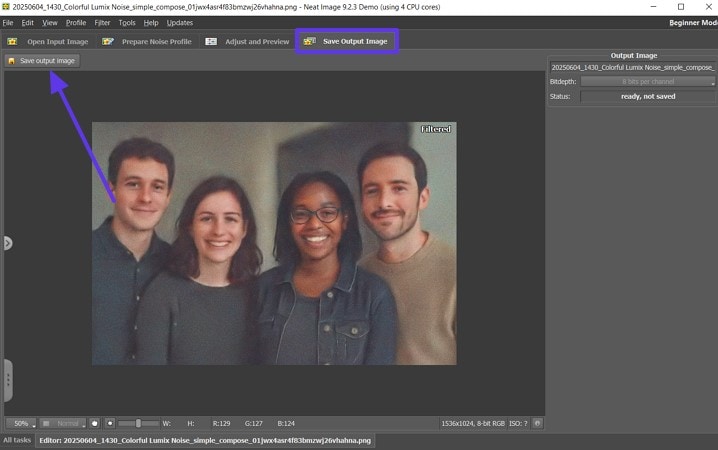Click floppy disk icon on Save output image
This screenshot has height=450, width=718.
11,61
